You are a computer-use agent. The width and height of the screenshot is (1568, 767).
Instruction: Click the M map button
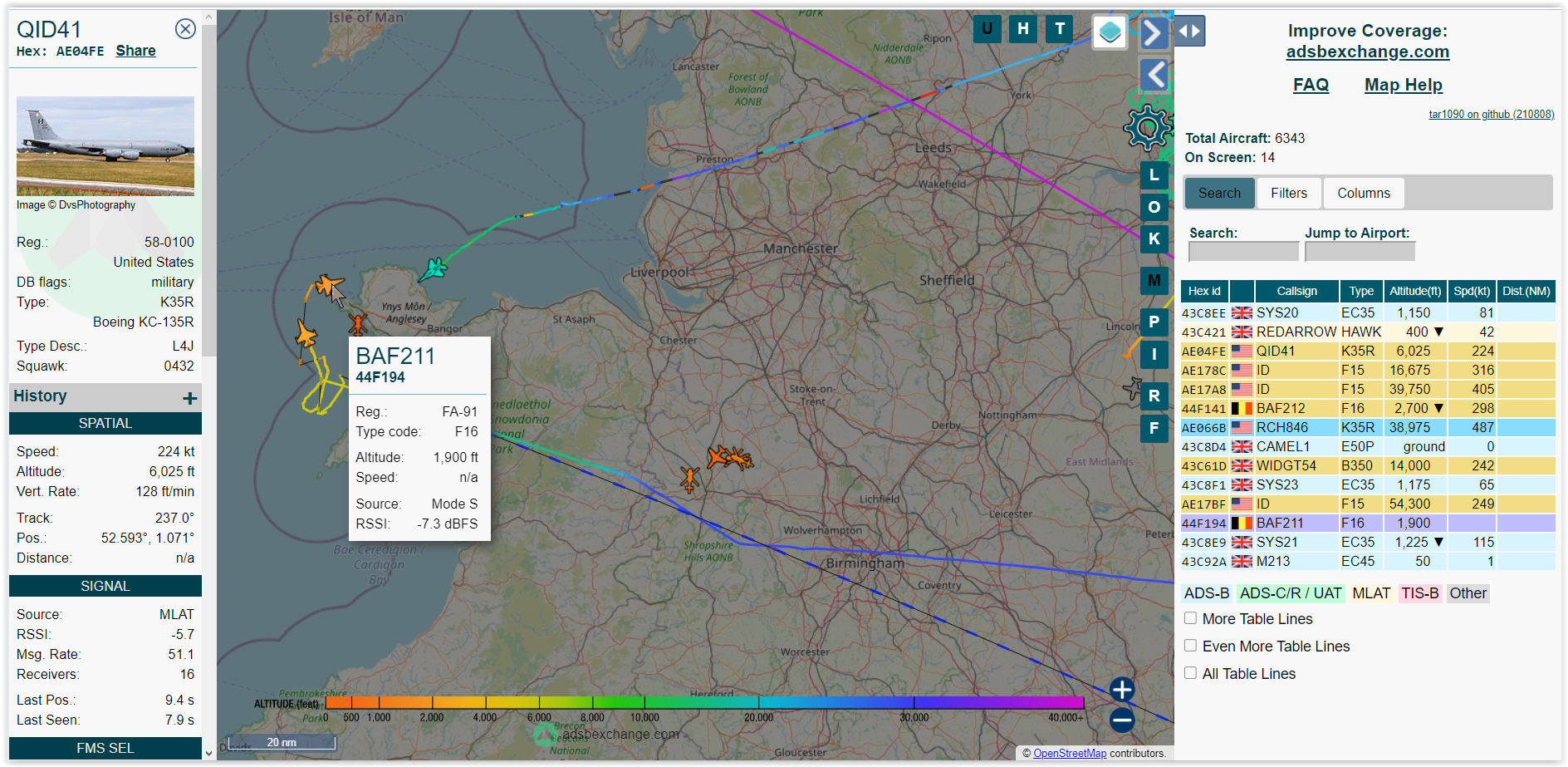[x=1154, y=281]
